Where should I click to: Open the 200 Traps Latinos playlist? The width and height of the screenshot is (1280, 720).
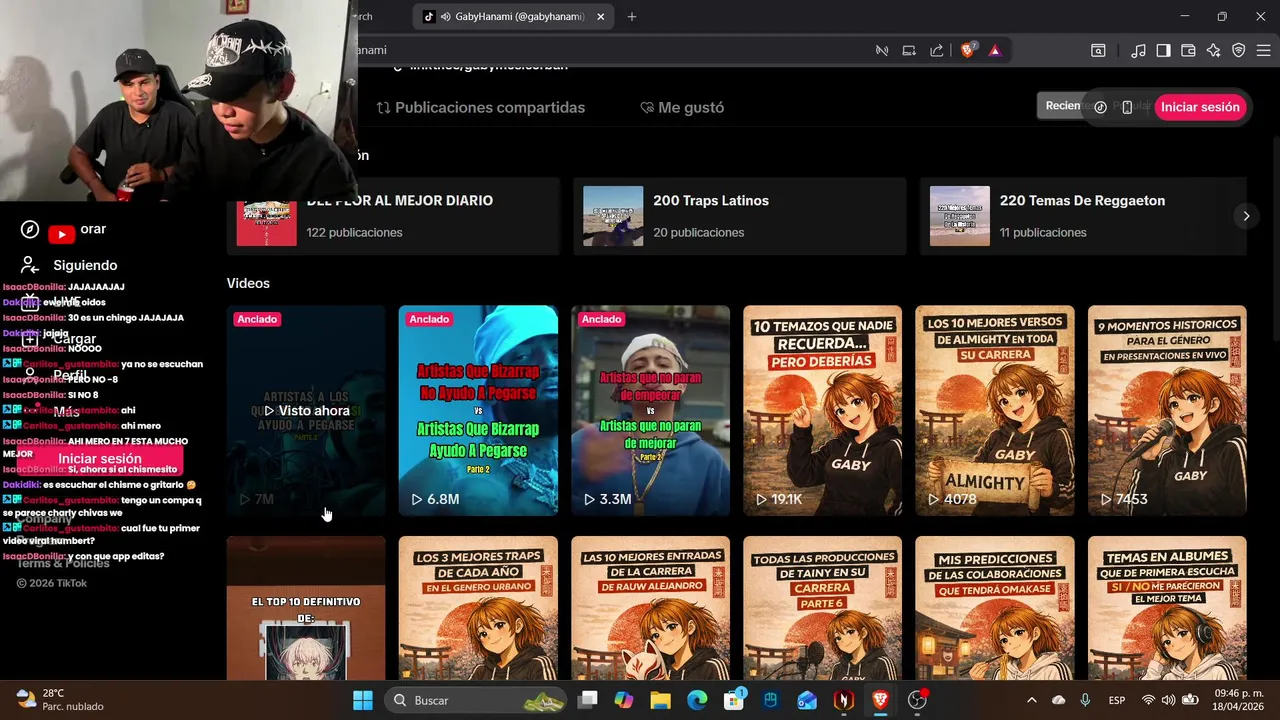coord(740,216)
